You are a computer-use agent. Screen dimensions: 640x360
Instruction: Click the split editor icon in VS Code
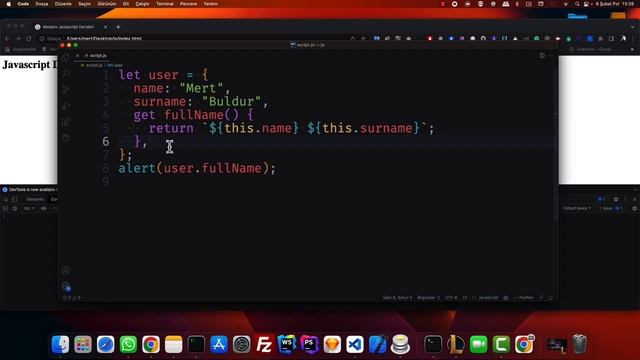pyautogui.click(x=542, y=55)
